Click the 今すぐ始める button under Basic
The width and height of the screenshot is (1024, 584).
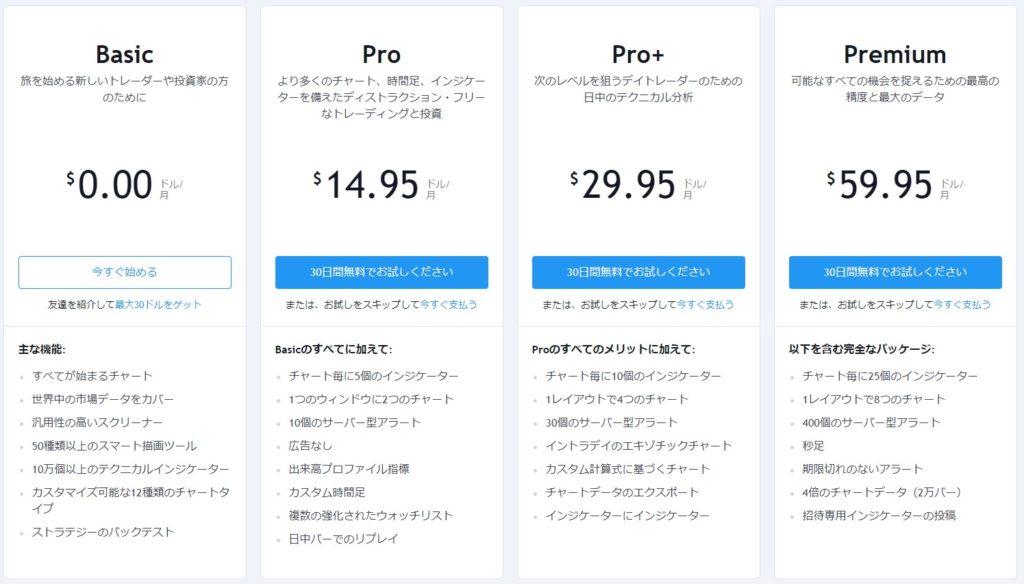coord(125,272)
